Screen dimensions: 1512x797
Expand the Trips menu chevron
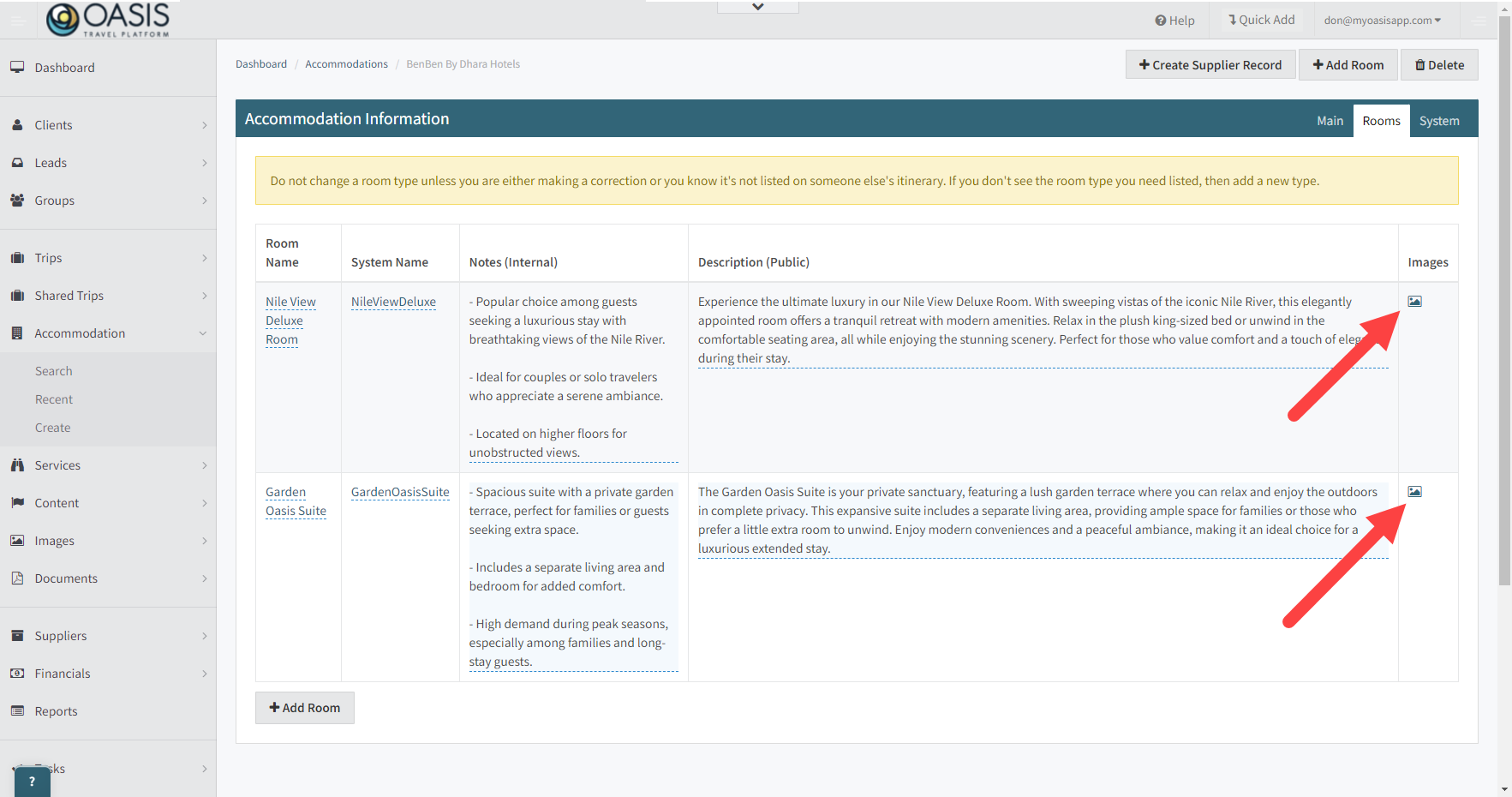coord(204,258)
